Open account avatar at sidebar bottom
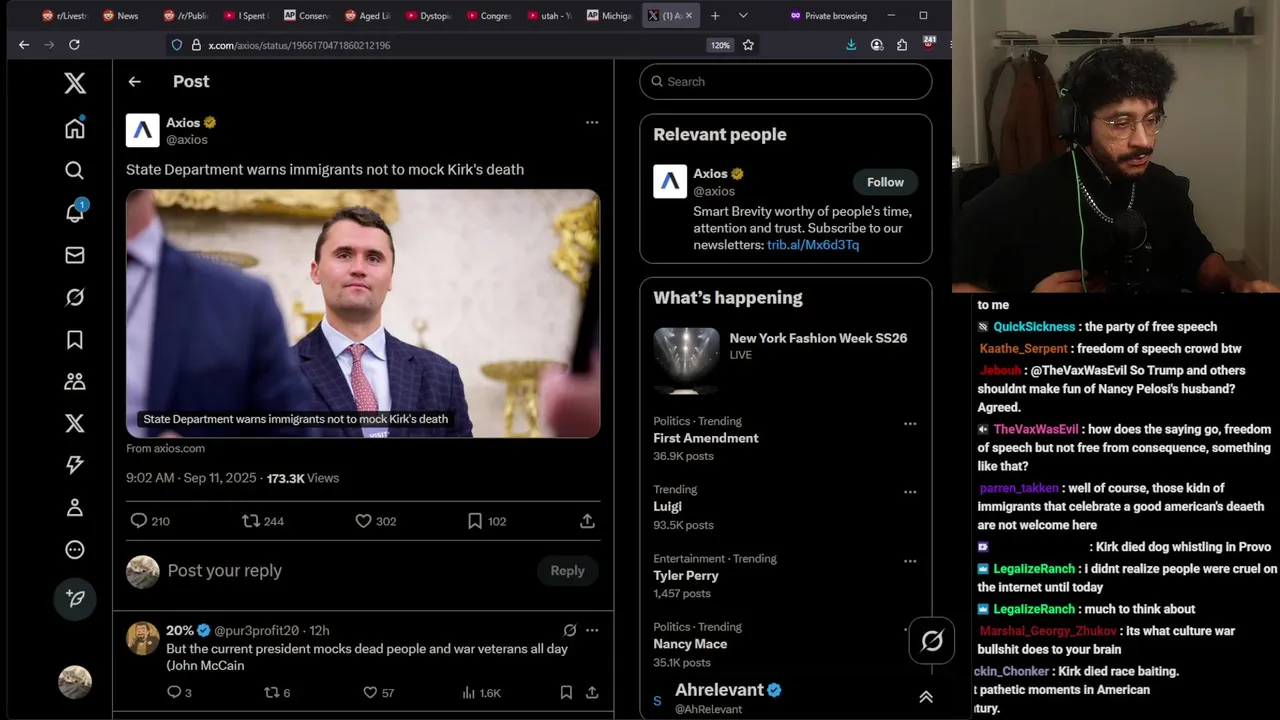Screen dimensions: 1280x720 (75, 682)
